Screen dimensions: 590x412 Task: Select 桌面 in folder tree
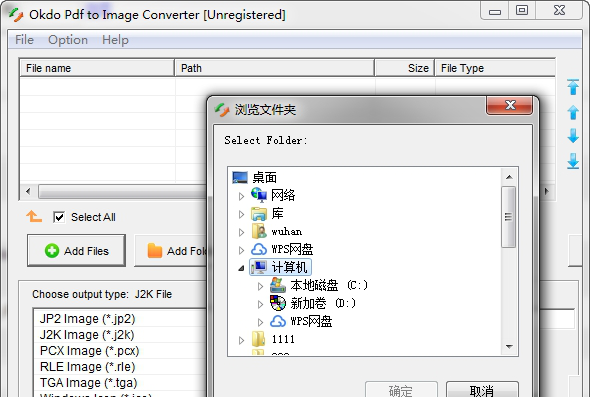click(x=265, y=177)
